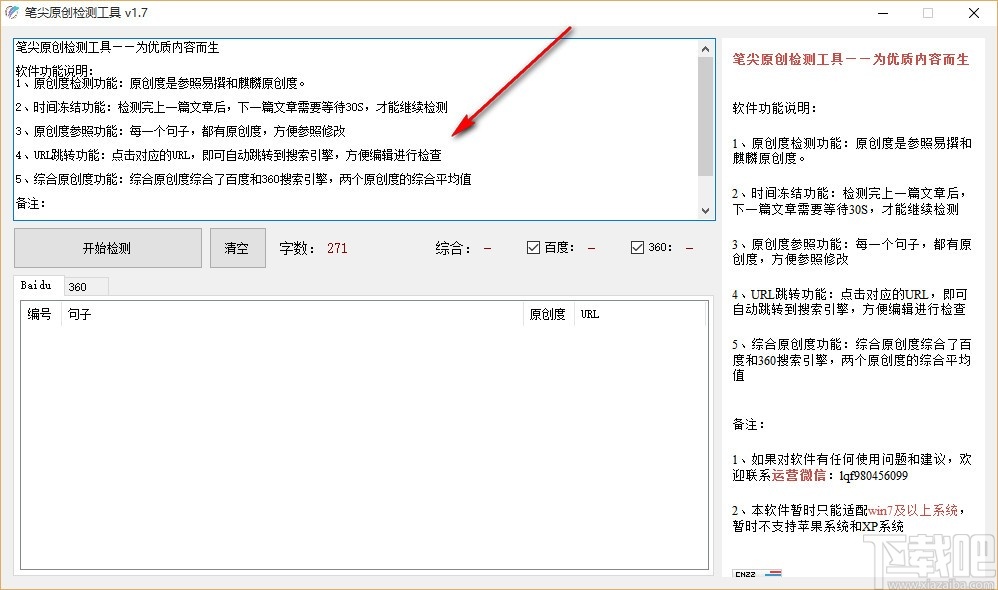
Task: Toggle the 百度 checkbox
Action: 533,248
